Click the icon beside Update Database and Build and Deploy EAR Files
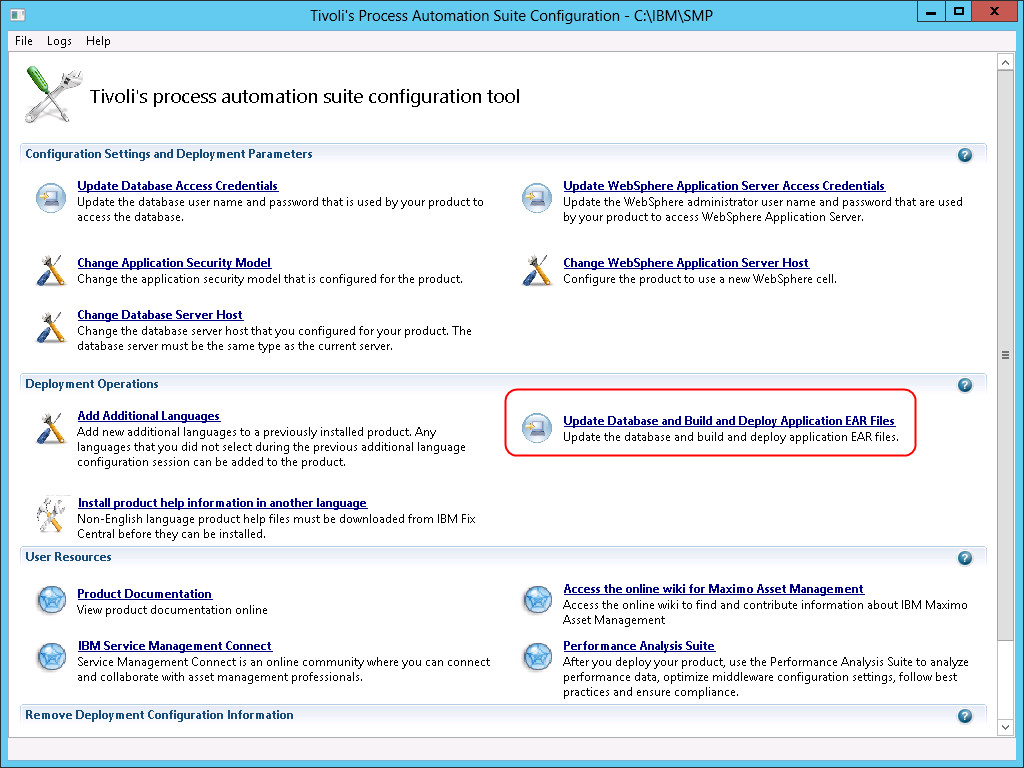The width and height of the screenshot is (1024, 768). [x=537, y=428]
